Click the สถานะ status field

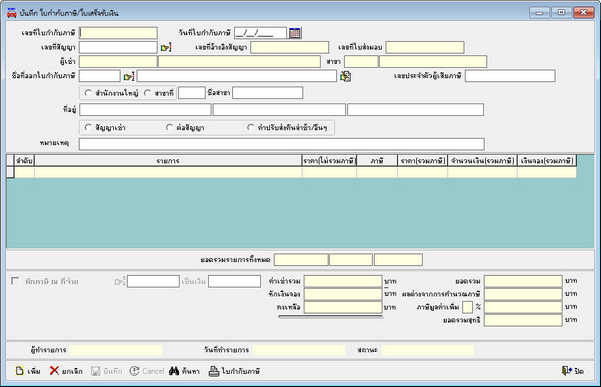click(x=427, y=350)
